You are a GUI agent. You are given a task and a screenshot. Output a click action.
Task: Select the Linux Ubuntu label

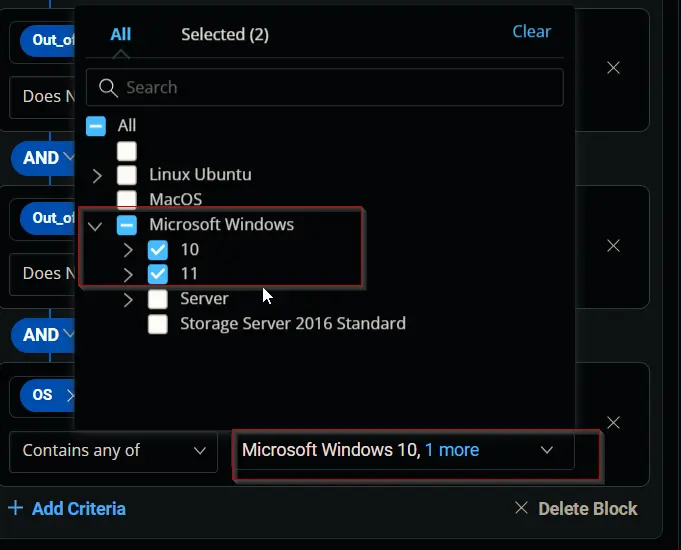click(200, 175)
